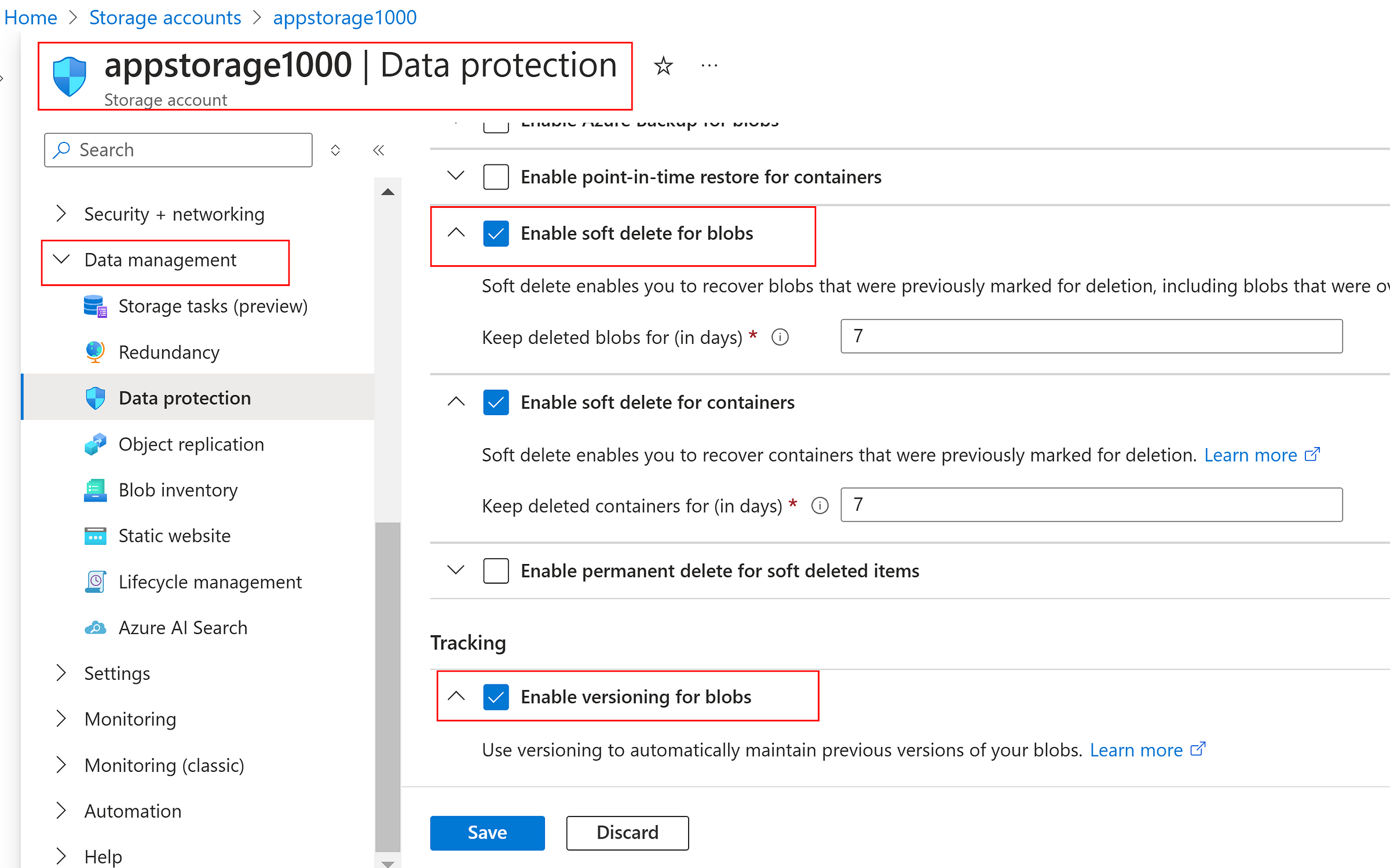
Task: Click the Keep deleted containers days field
Action: pyautogui.click(x=1091, y=504)
